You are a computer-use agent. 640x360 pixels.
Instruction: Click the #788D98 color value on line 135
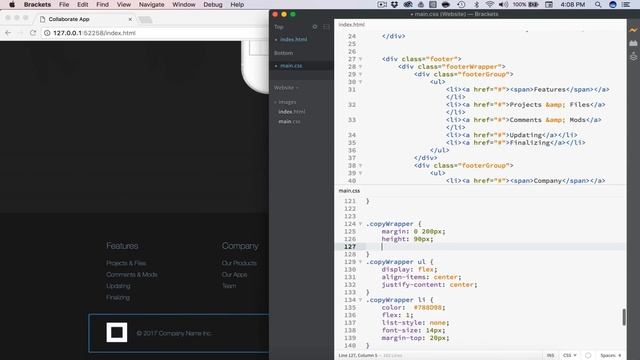point(427,308)
